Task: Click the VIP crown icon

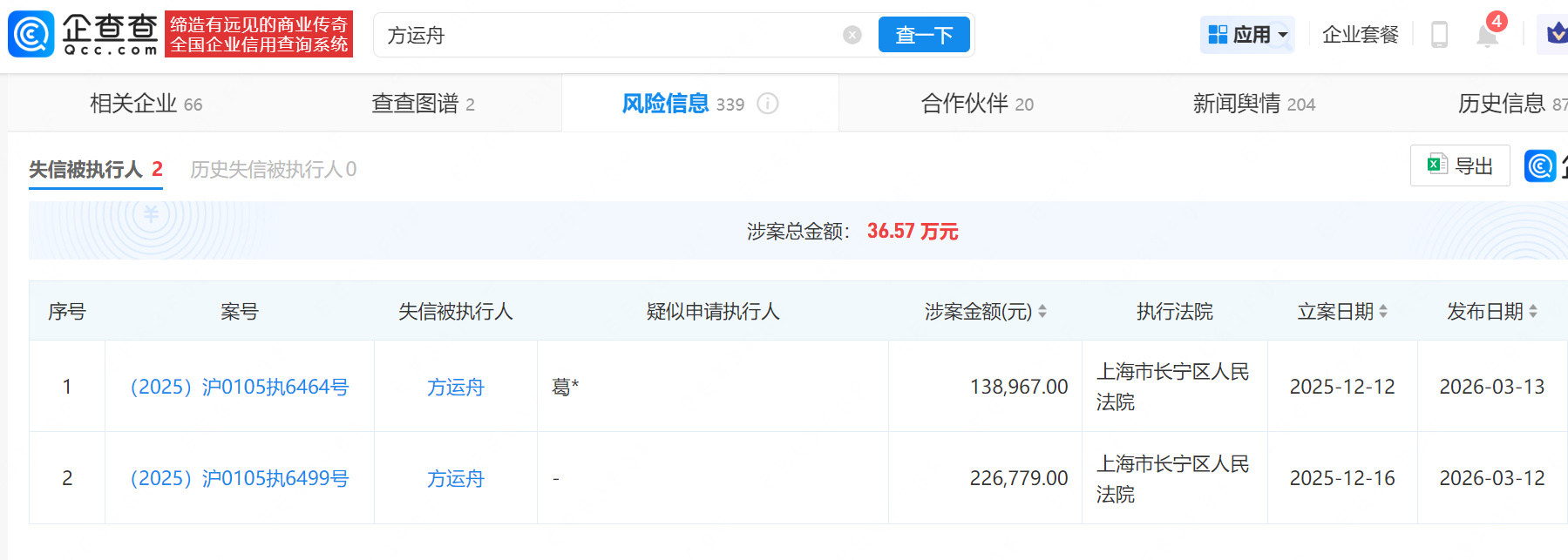Action: pos(1555,35)
